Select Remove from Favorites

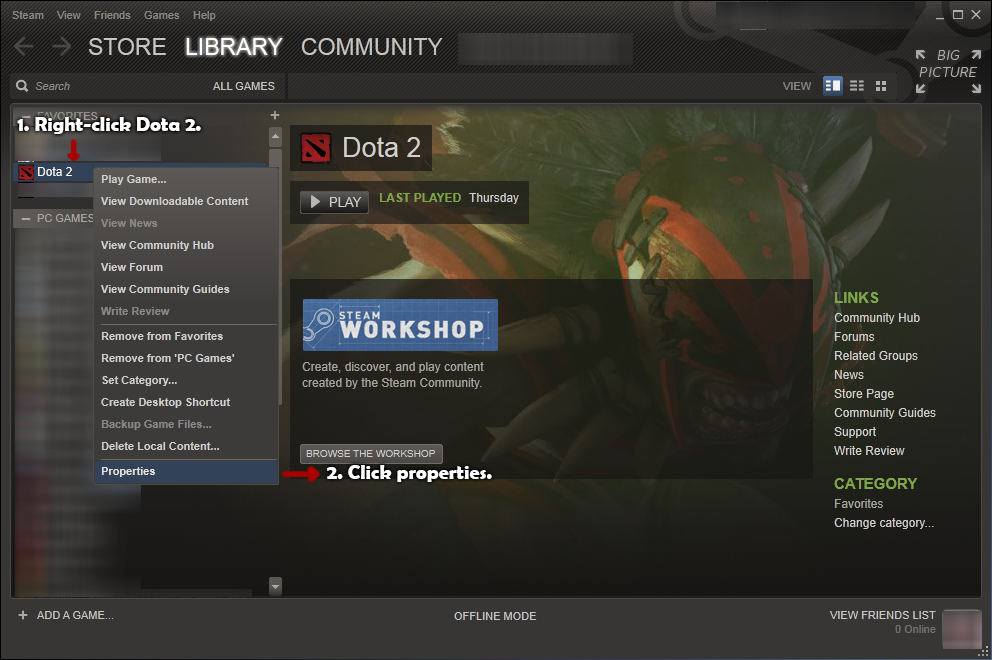click(186, 336)
